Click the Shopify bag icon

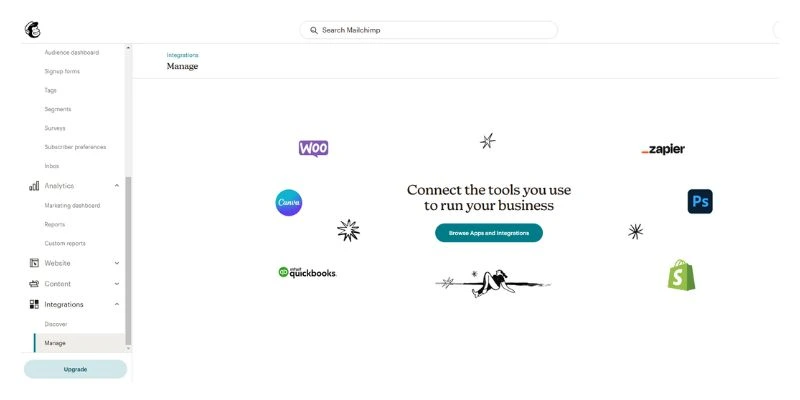pyautogui.click(x=682, y=275)
